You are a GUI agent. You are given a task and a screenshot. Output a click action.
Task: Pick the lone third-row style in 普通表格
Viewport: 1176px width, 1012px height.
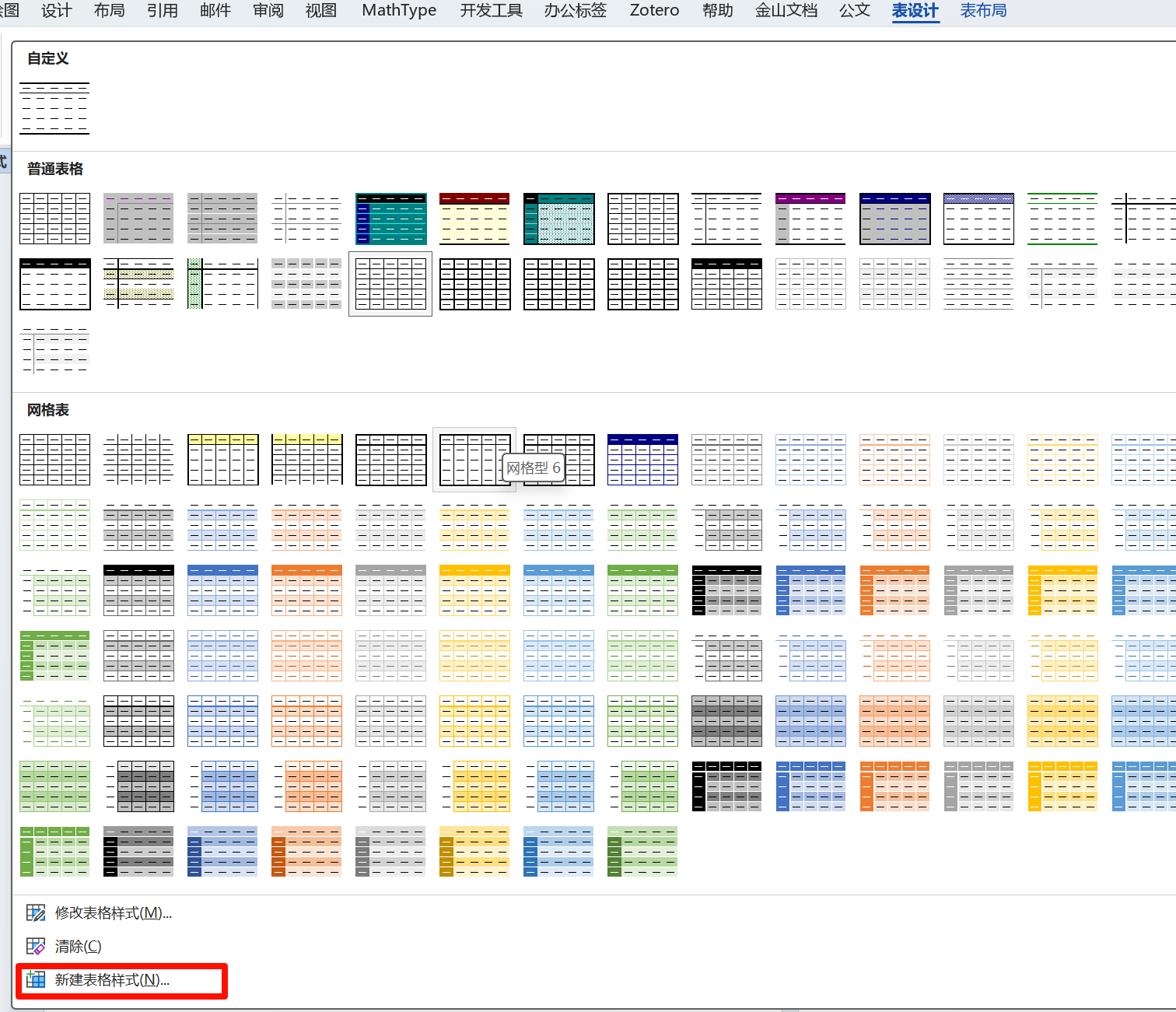click(54, 349)
